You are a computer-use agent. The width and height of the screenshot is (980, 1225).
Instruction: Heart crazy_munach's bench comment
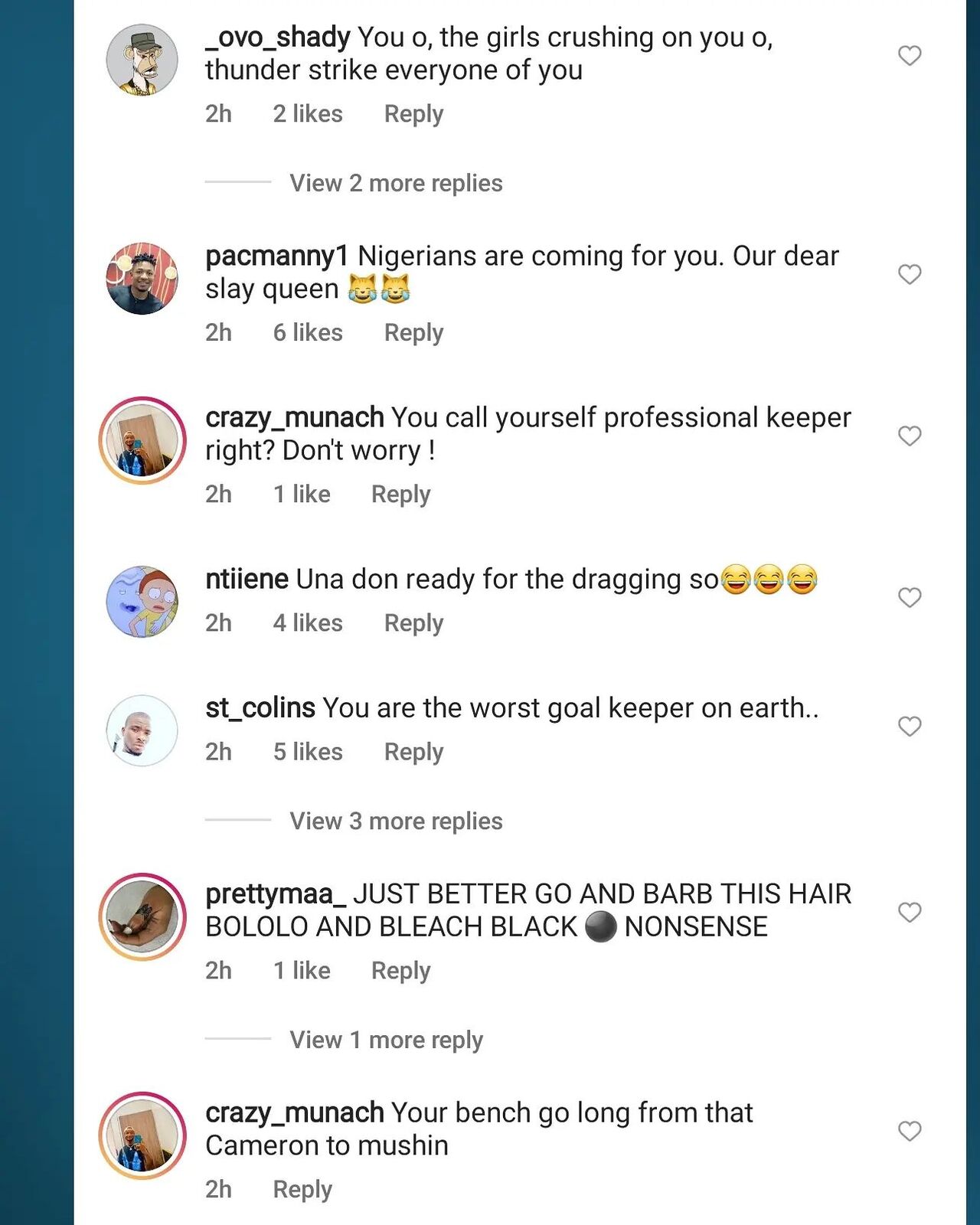(x=909, y=1131)
